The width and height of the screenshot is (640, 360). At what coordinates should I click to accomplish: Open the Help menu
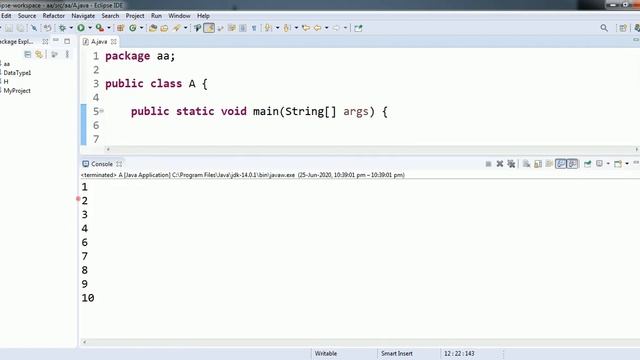tap(203, 16)
